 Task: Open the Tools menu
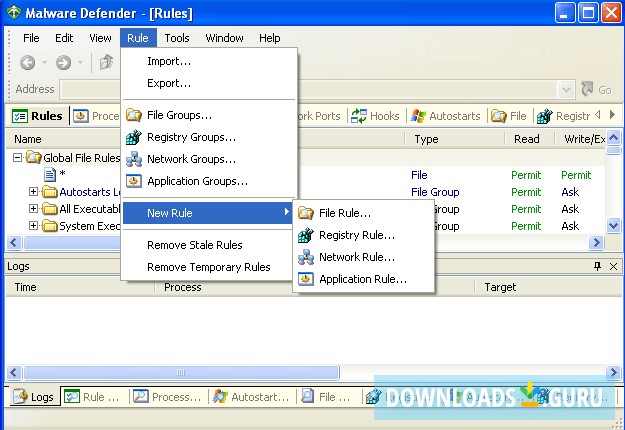[177, 38]
